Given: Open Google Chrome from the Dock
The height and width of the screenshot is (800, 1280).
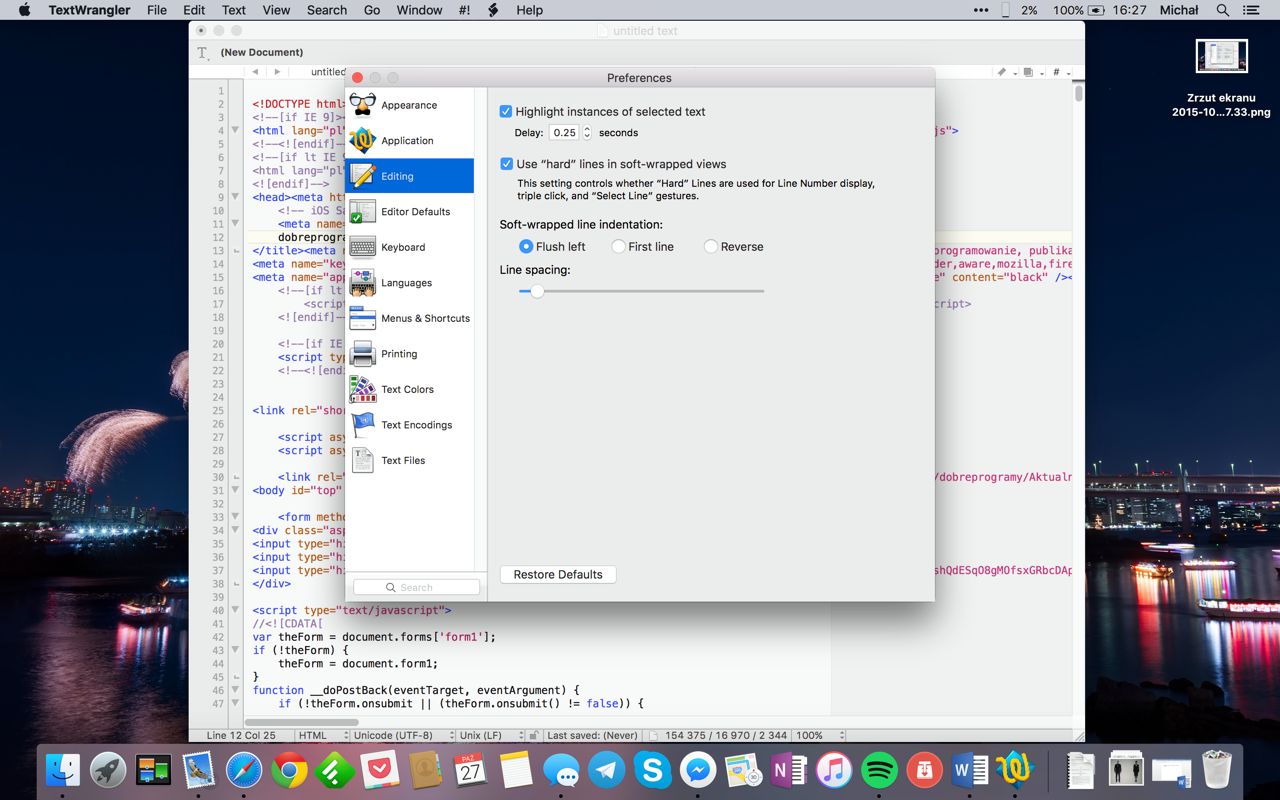Looking at the screenshot, I should [289, 770].
